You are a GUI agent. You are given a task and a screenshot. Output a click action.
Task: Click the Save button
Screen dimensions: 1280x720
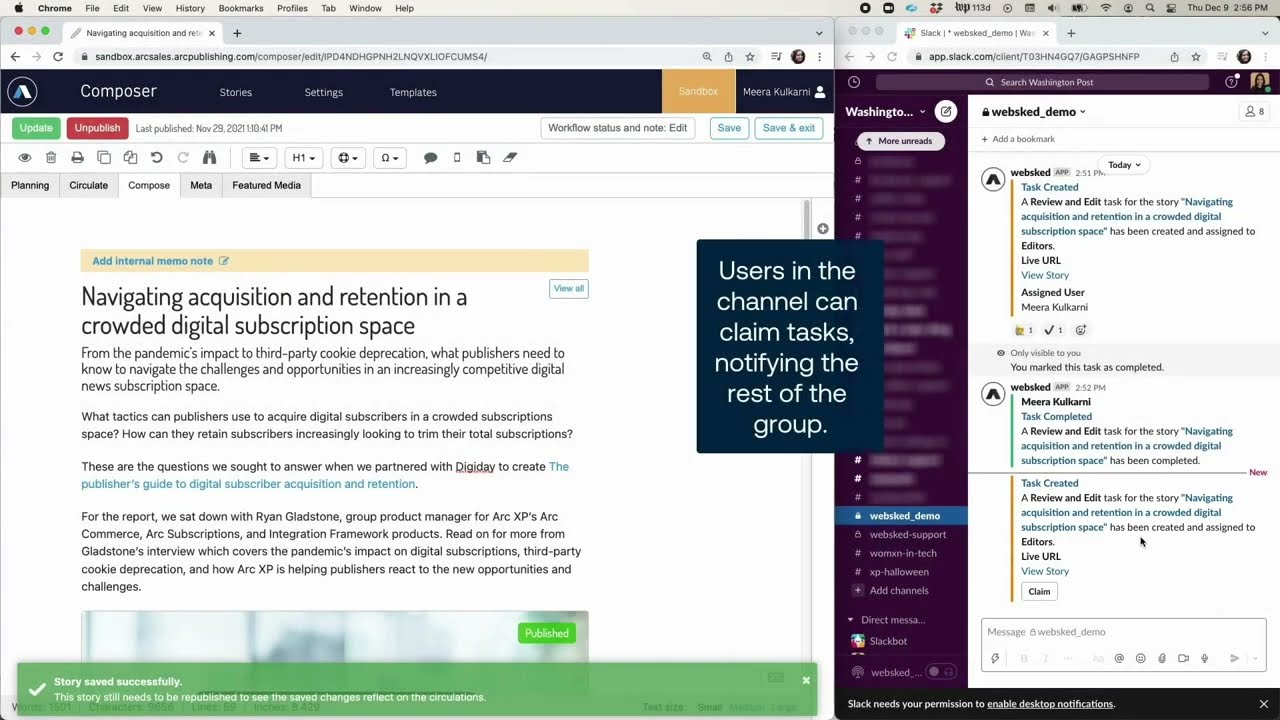(x=729, y=128)
